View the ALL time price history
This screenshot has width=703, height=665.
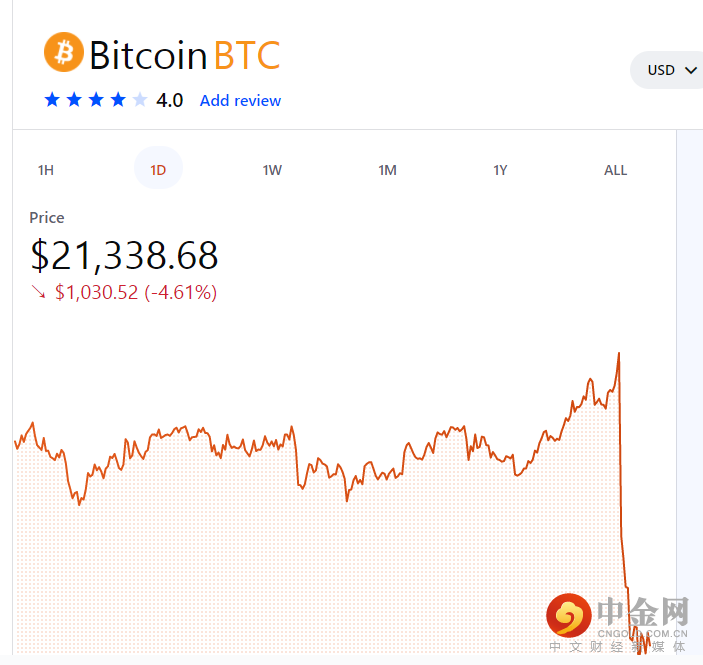[x=615, y=170]
